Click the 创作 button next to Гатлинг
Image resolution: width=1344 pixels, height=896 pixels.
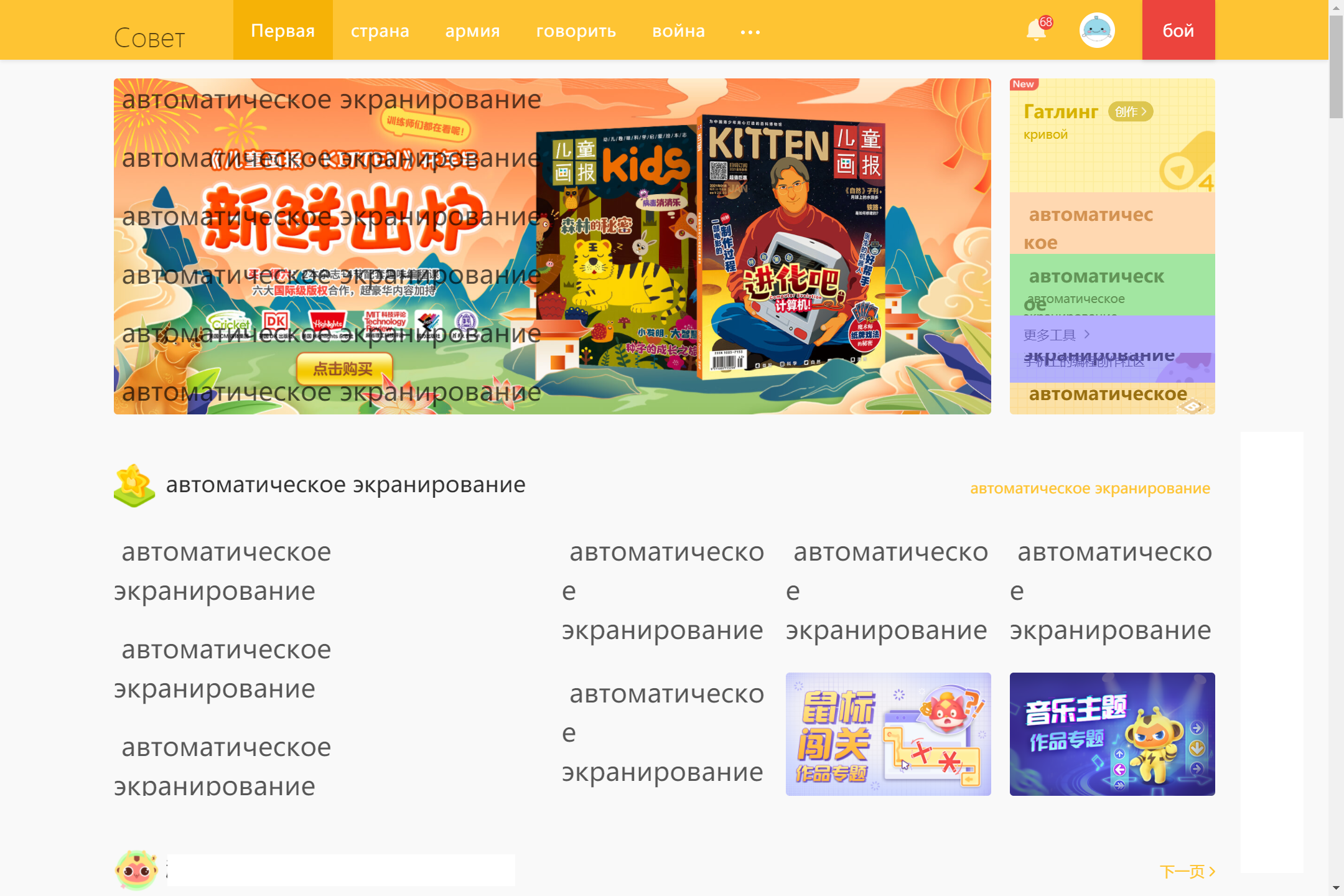(x=1131, y=111)
